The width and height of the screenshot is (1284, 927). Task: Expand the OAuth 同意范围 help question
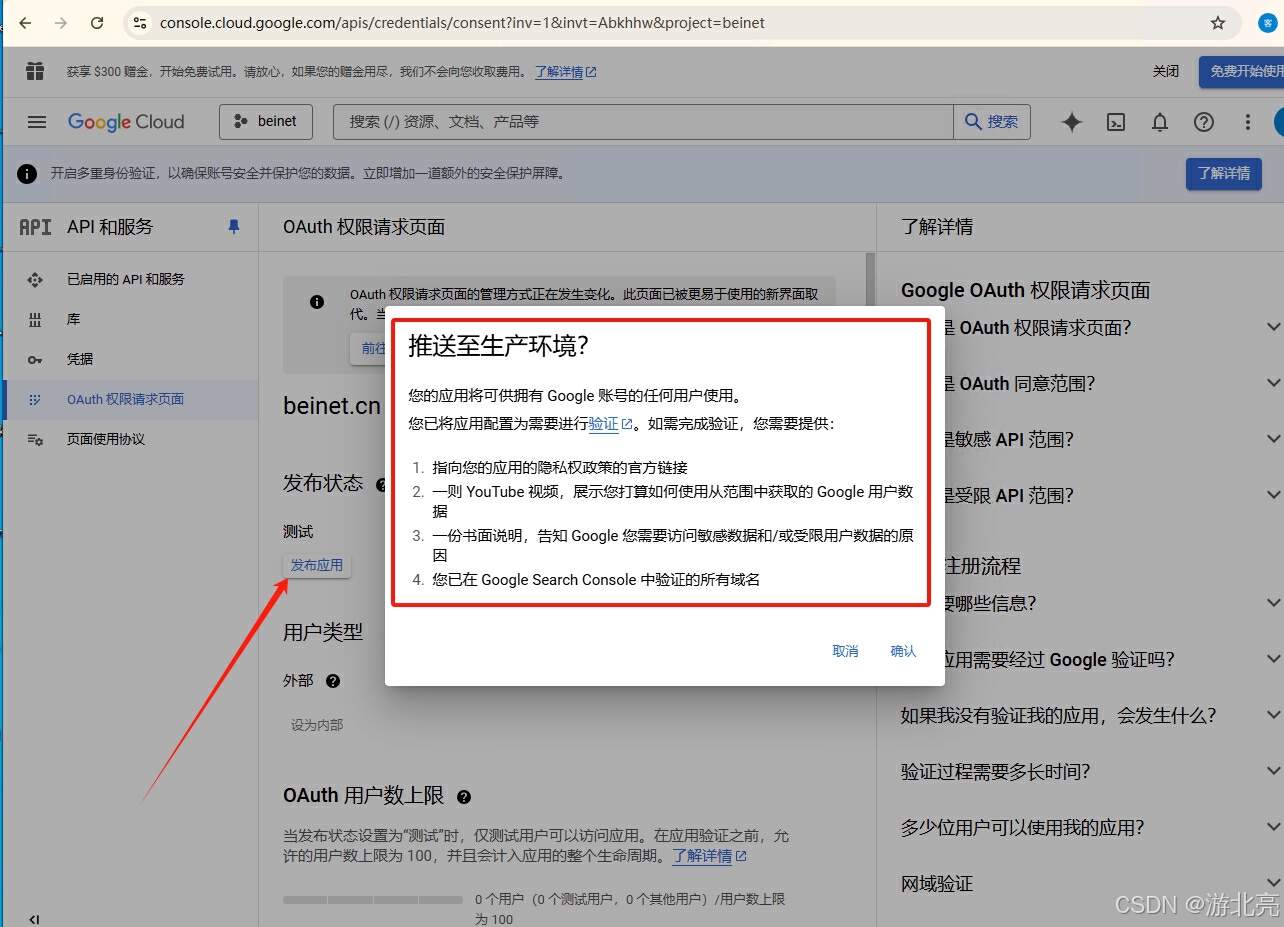[1273, 383]
